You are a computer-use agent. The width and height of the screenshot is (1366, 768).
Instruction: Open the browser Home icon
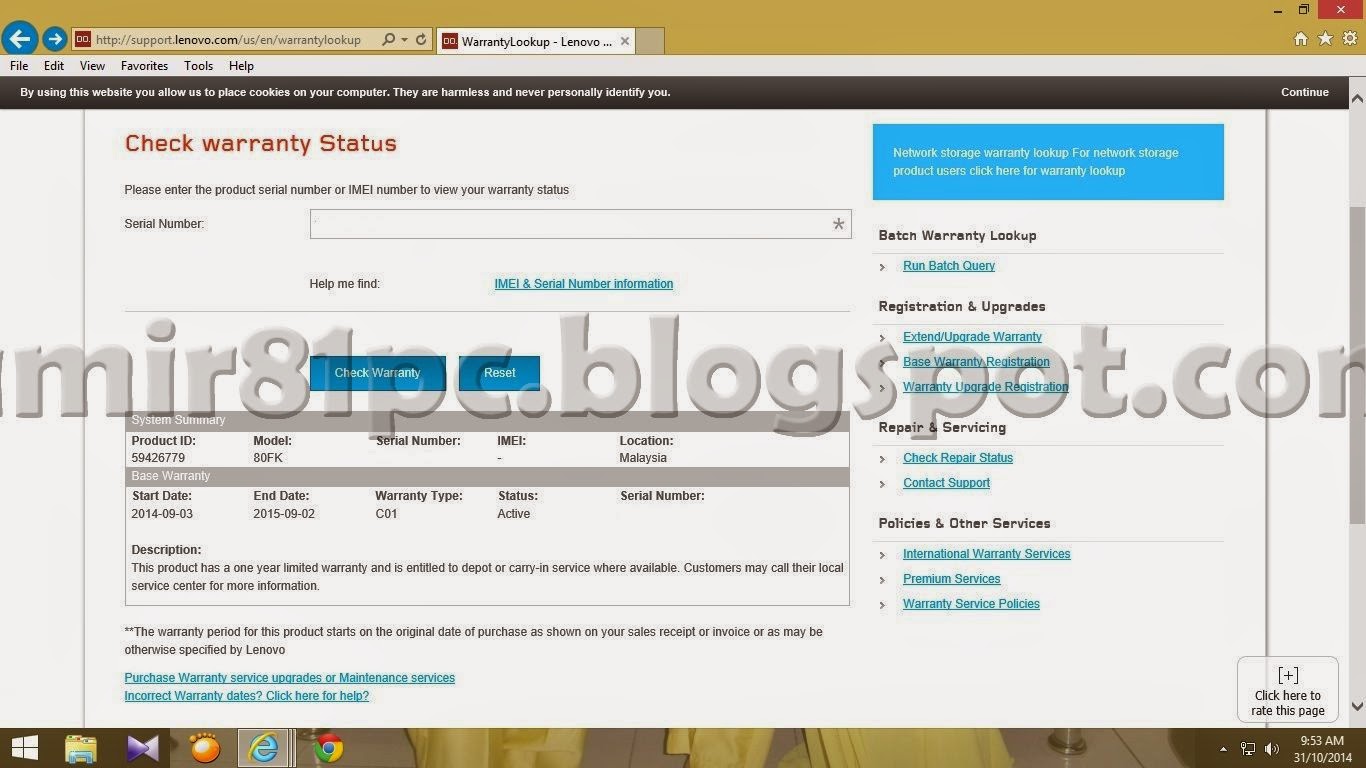coord(1300,39)
